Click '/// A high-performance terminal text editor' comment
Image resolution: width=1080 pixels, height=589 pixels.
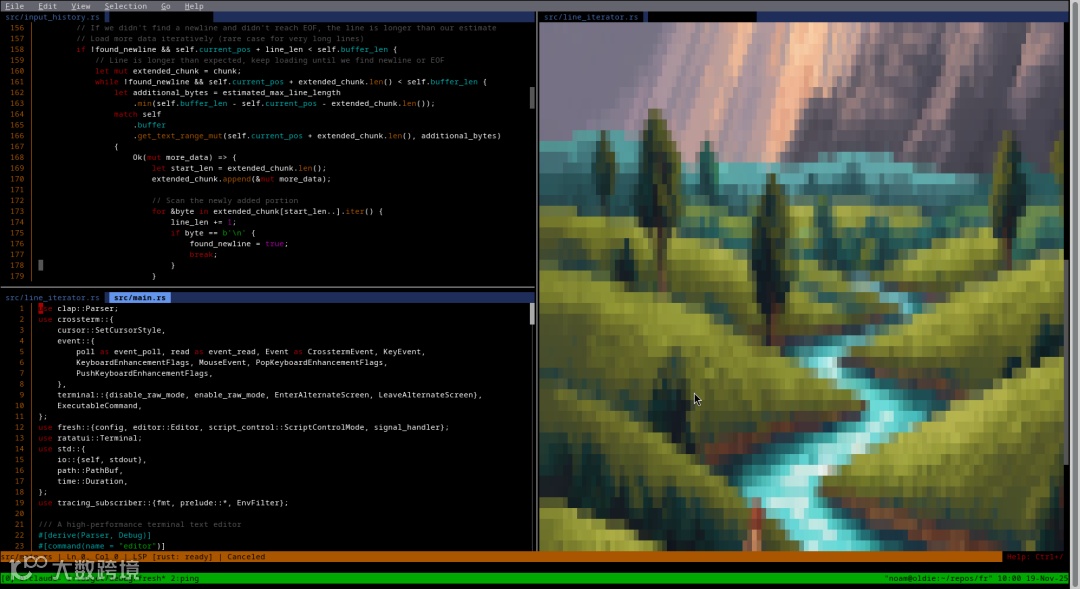tap(140, 524)
